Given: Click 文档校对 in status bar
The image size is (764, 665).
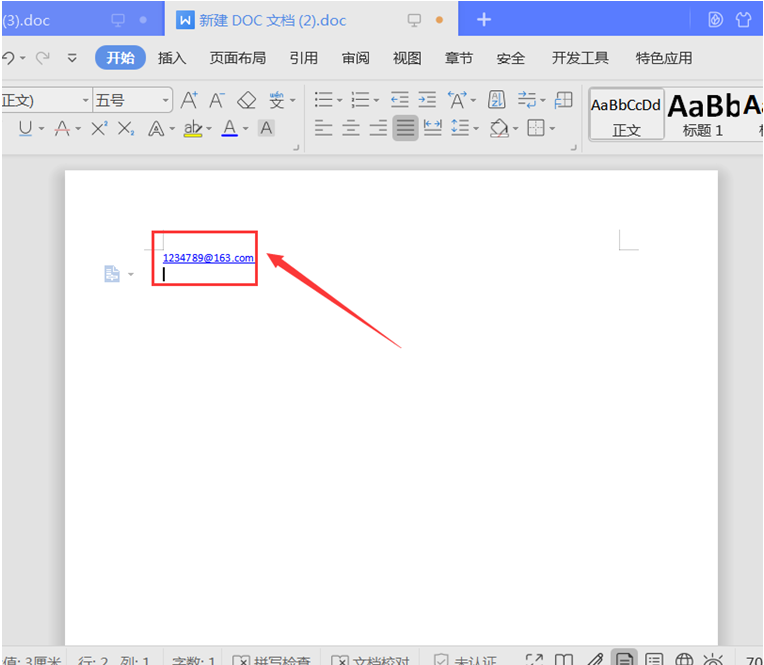Looking at the screenshot, I should pos(371,660).
